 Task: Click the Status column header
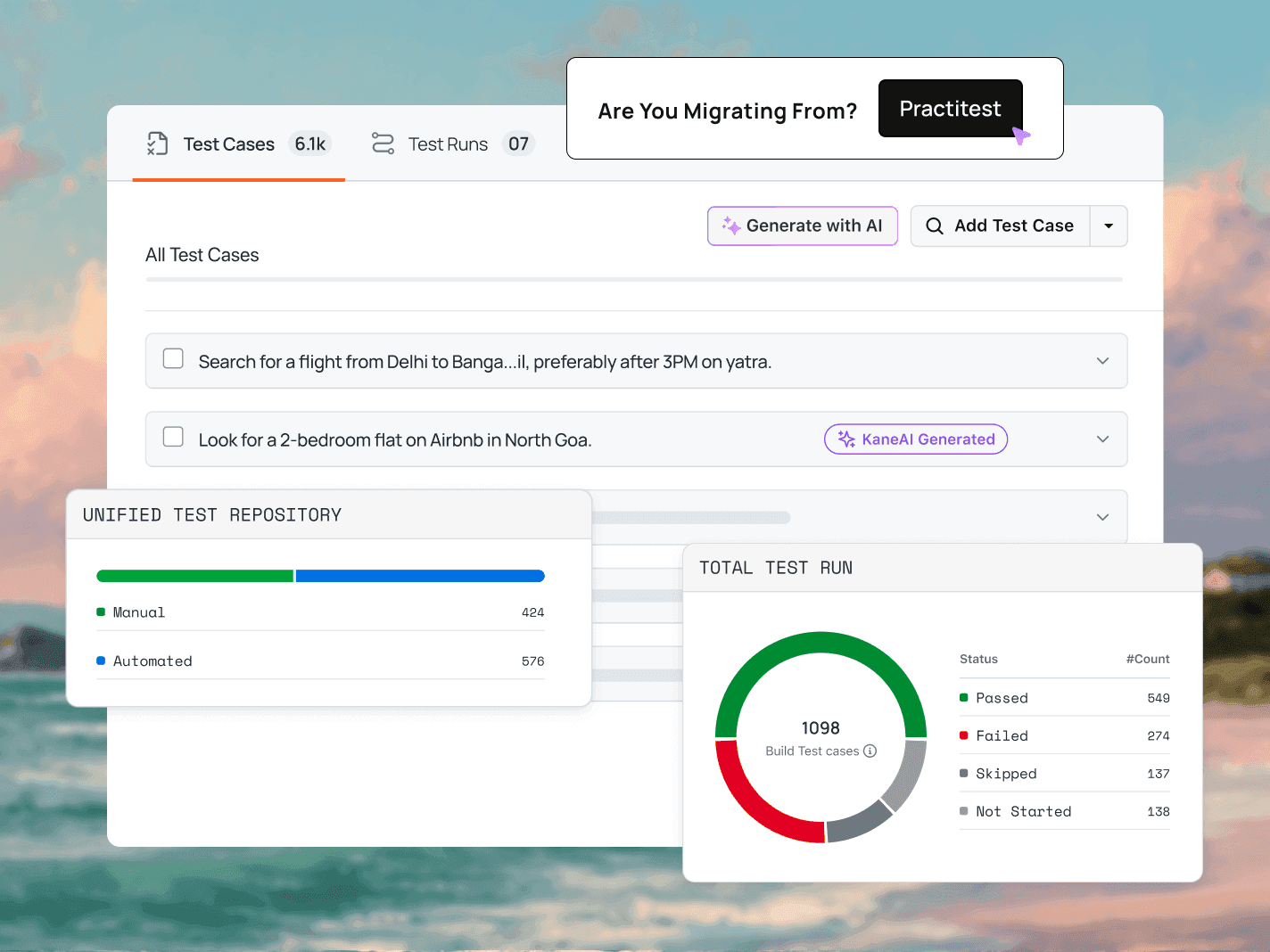(978, 659)
